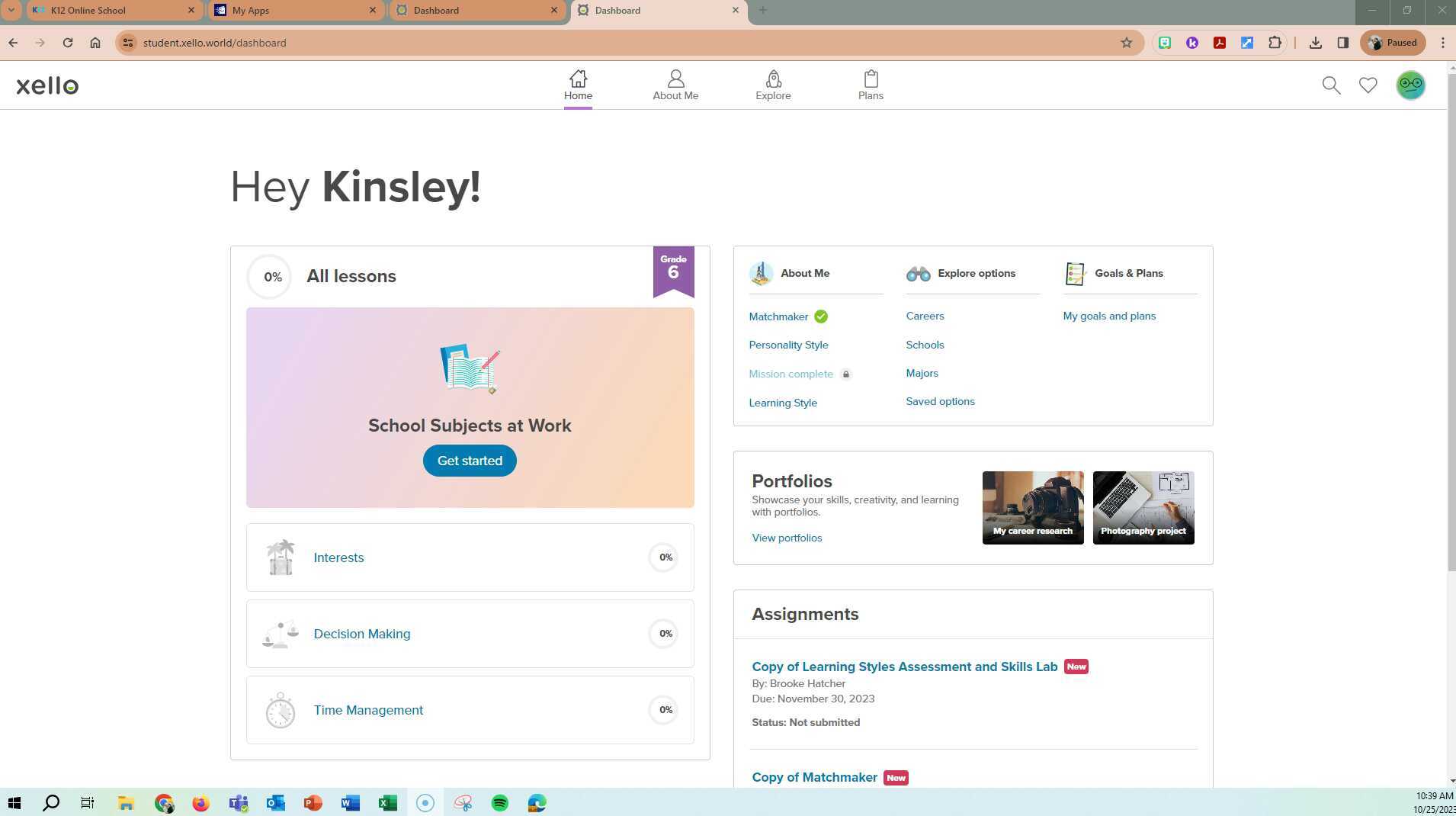
Task: Open the browser extensions puzzle dropdown
Action: tap(1275, 43)
